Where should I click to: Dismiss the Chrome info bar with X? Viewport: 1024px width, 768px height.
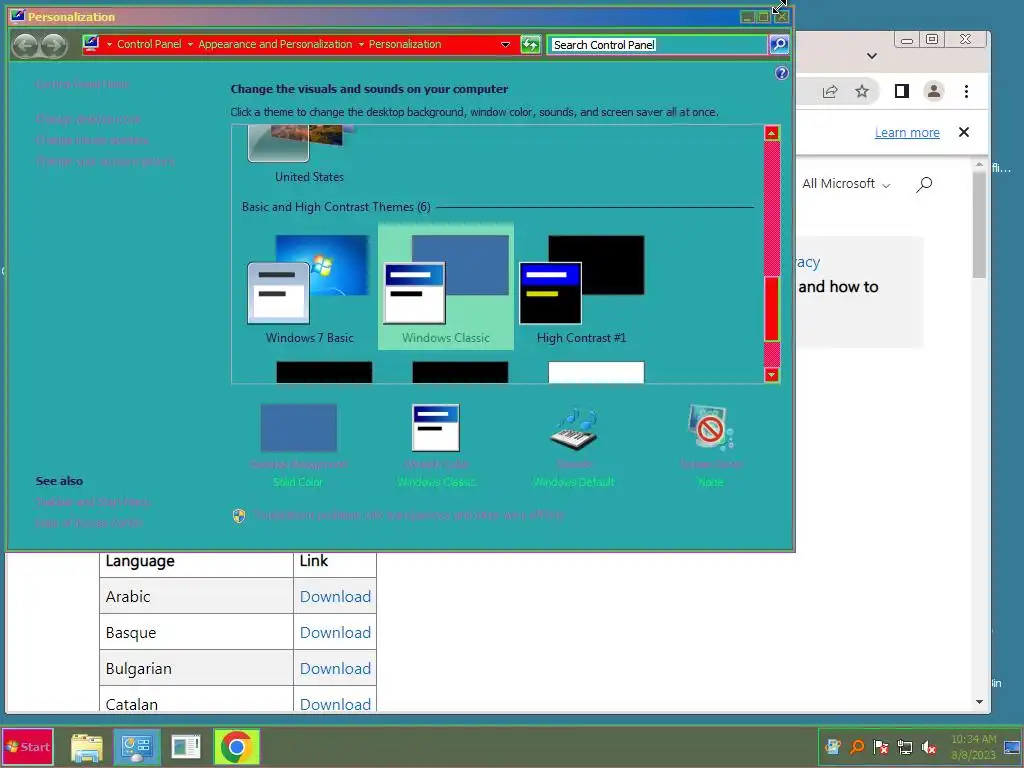tap(964, 132)
